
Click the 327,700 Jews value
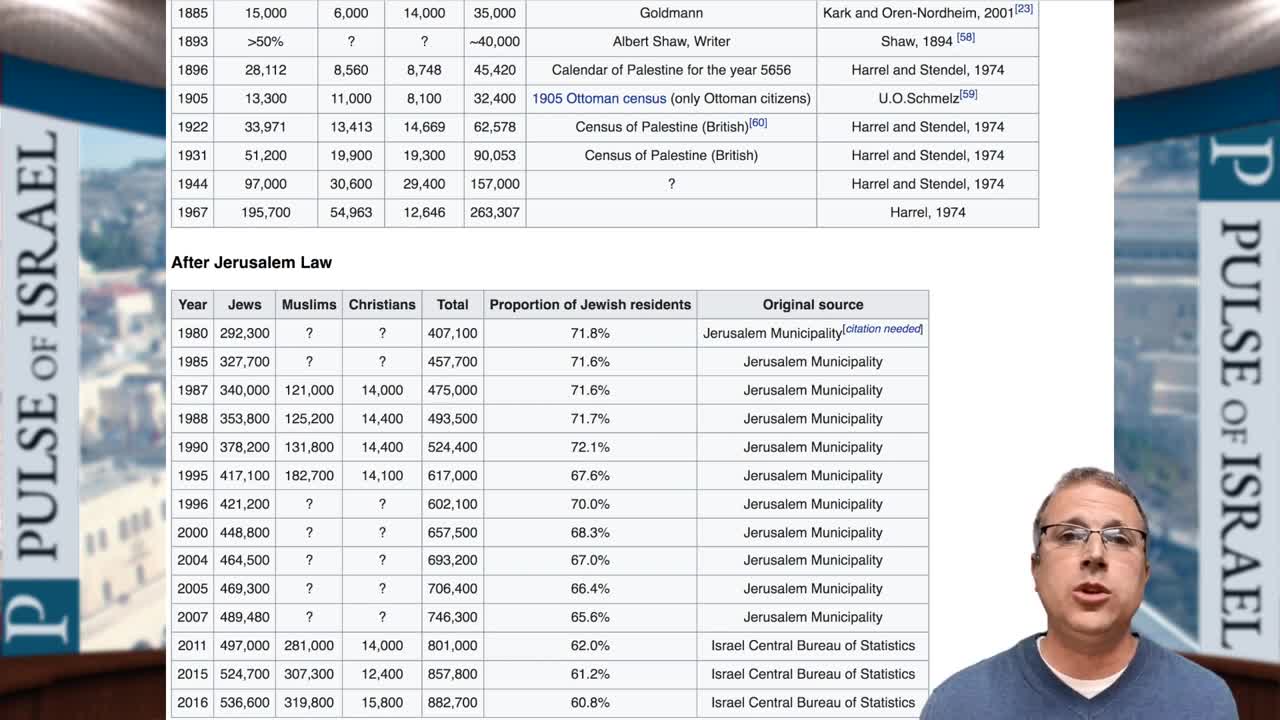click(244, 362)
